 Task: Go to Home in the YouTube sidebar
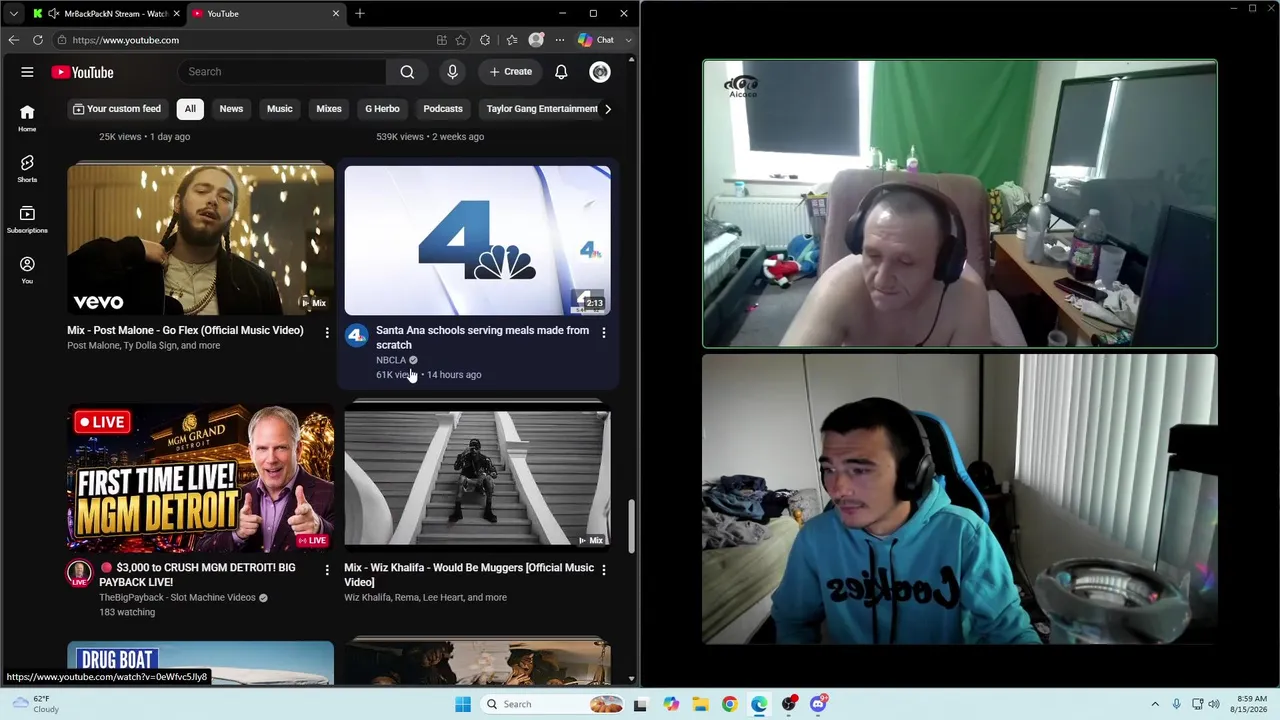(x=27, y=118)
